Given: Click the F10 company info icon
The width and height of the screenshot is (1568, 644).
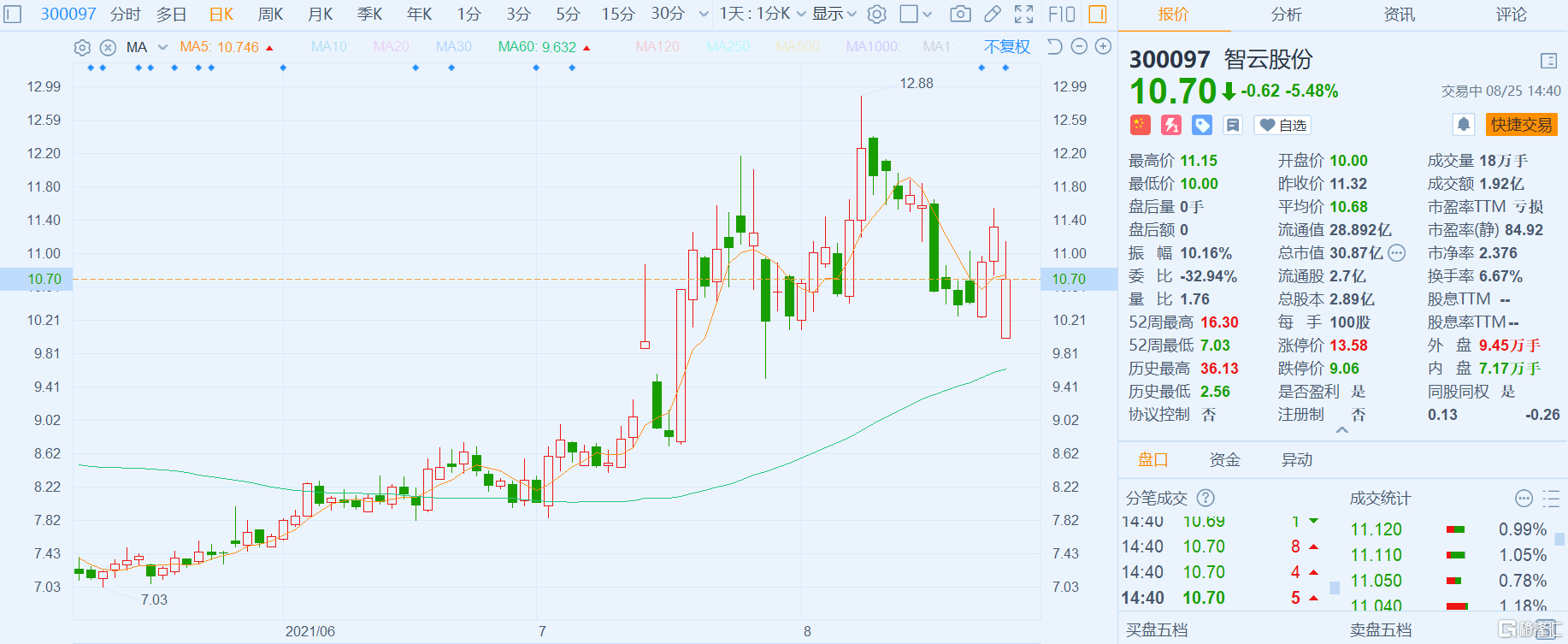Looking at the screenshot, I should coord(1061,14).
